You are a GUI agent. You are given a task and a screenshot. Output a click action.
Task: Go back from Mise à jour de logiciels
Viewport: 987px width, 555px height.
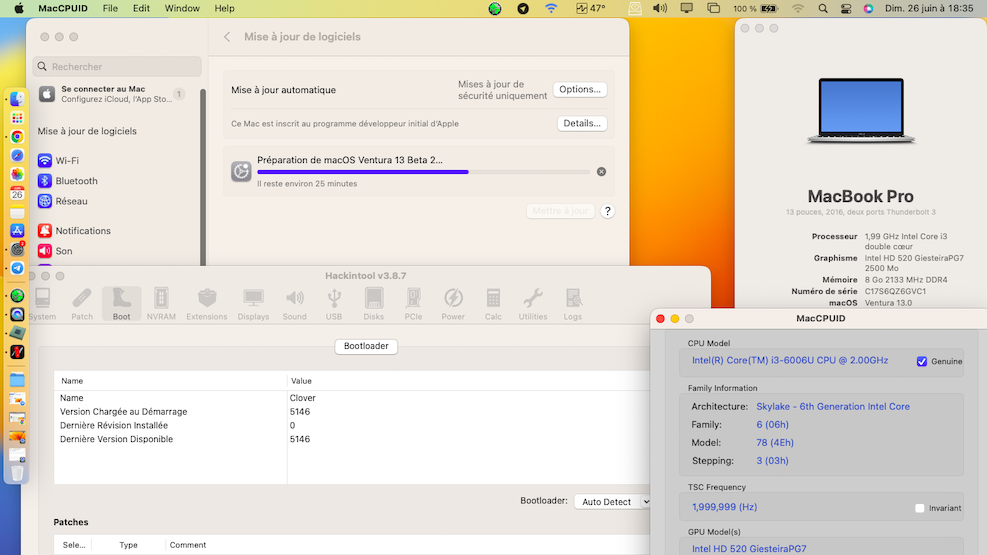227,36
